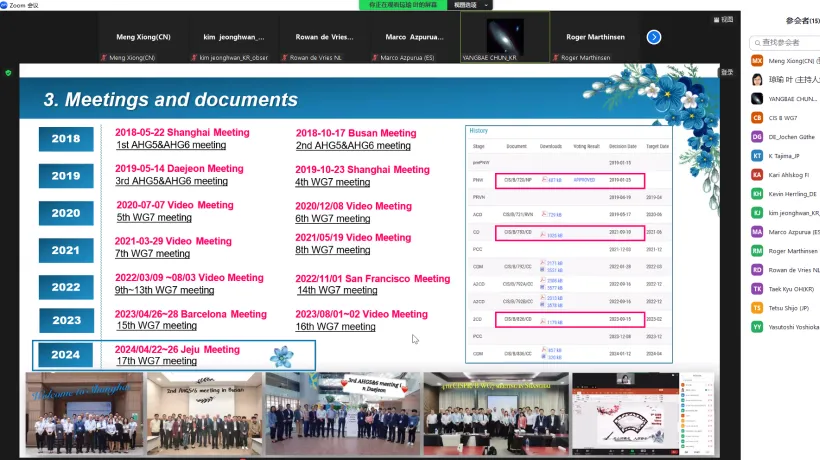Click the next participants arrow in video strip
Viewport: 820px width, 460px height.
coord(654,37)
